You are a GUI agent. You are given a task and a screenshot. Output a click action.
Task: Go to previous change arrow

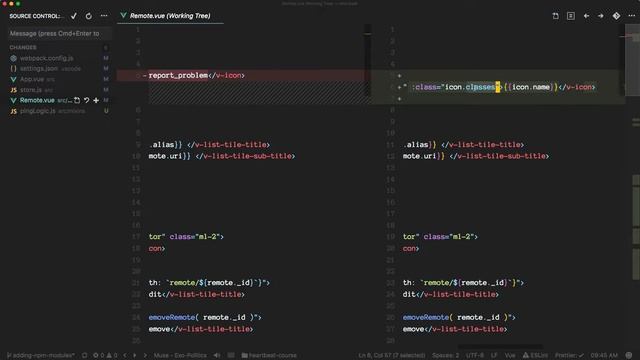point(586,16)
